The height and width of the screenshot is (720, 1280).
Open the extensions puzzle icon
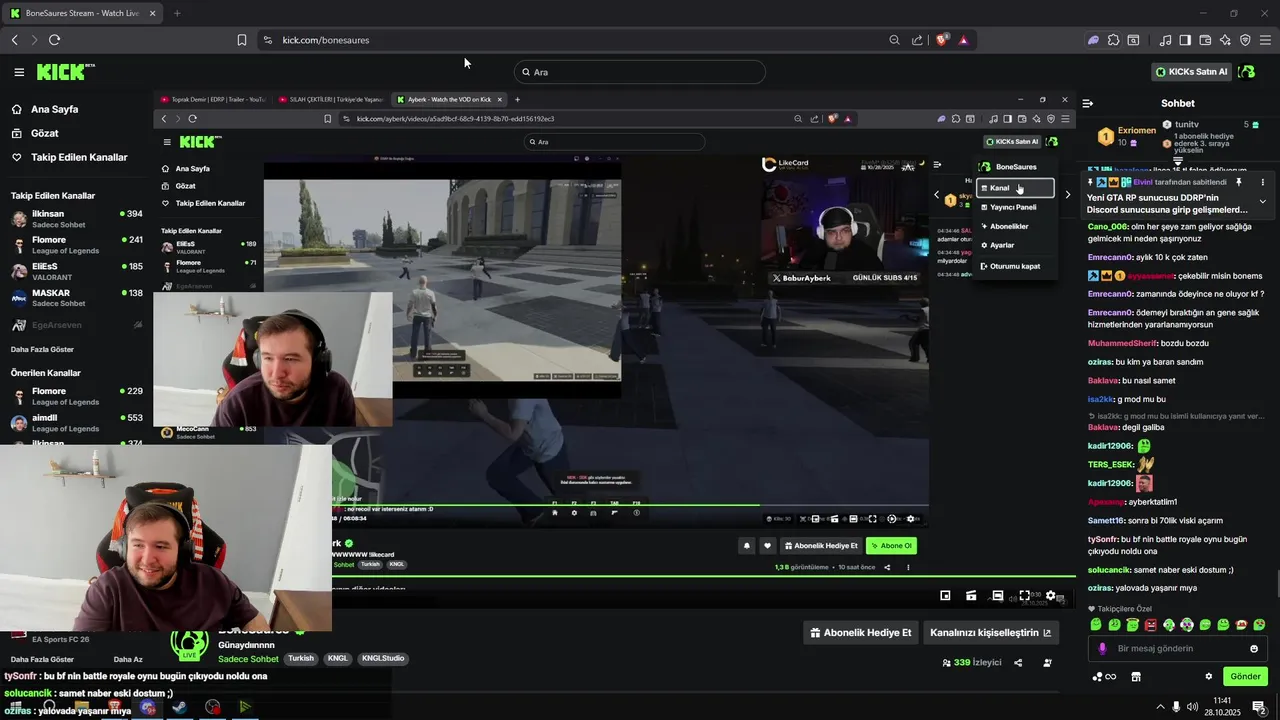1113,40
